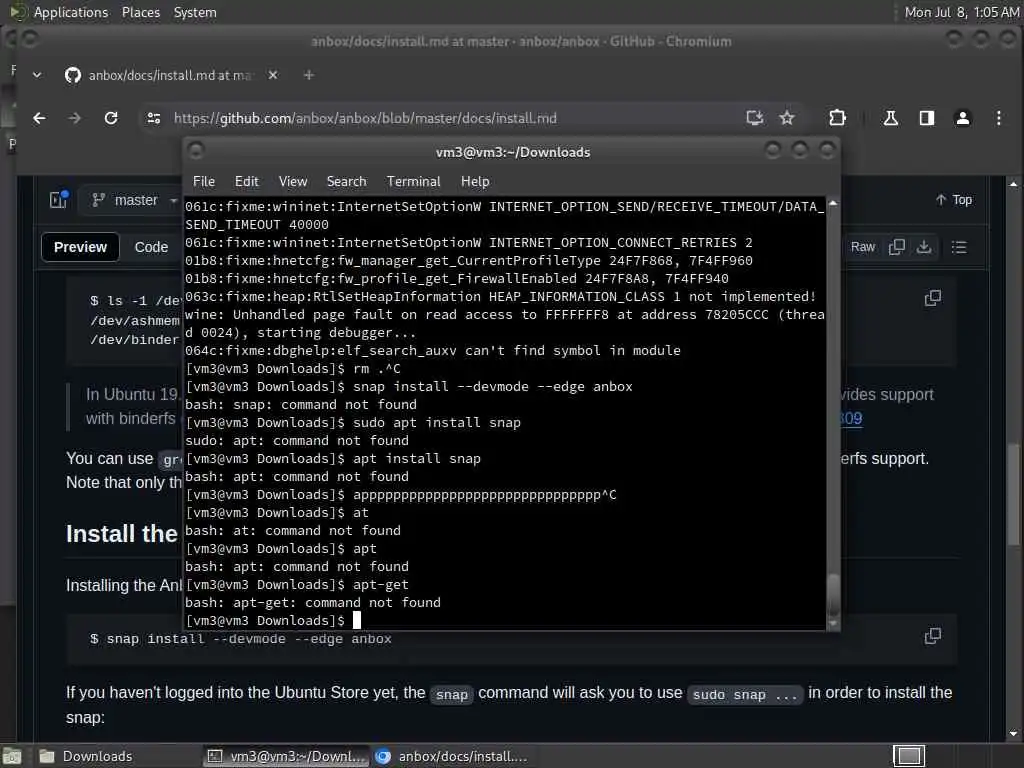
Task: Click the browser page scrollbar thumb
Action: tap(1014, 494)
